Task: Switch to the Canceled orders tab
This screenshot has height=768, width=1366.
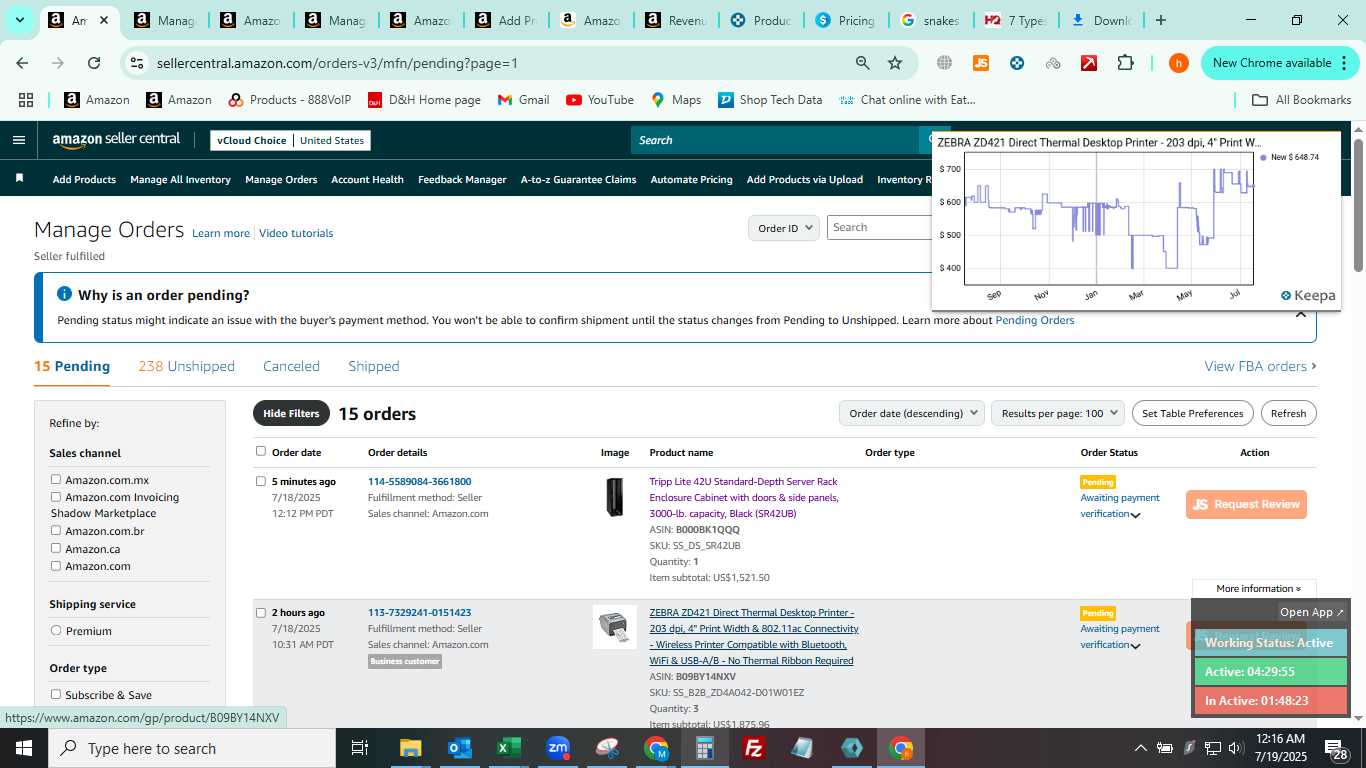Action: [291, 366]
